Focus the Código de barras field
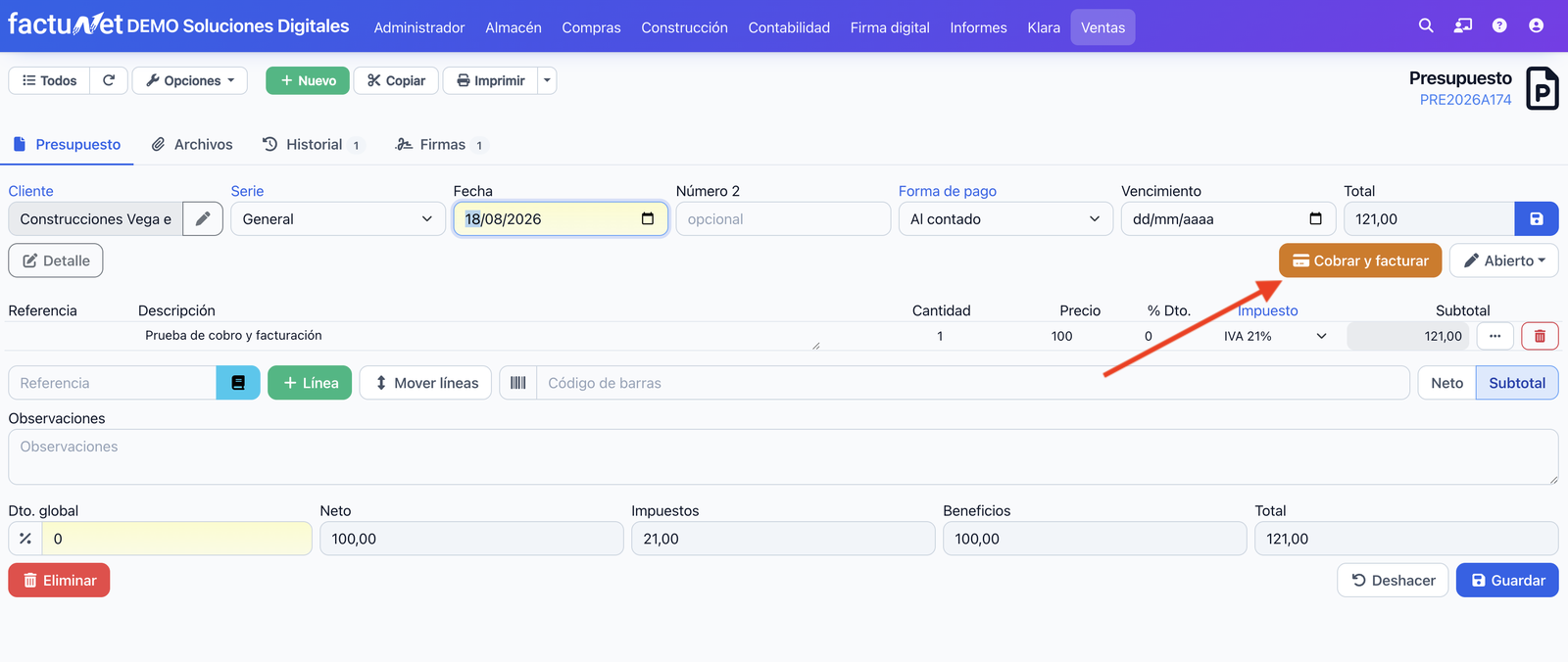 [x=973, y=383]
